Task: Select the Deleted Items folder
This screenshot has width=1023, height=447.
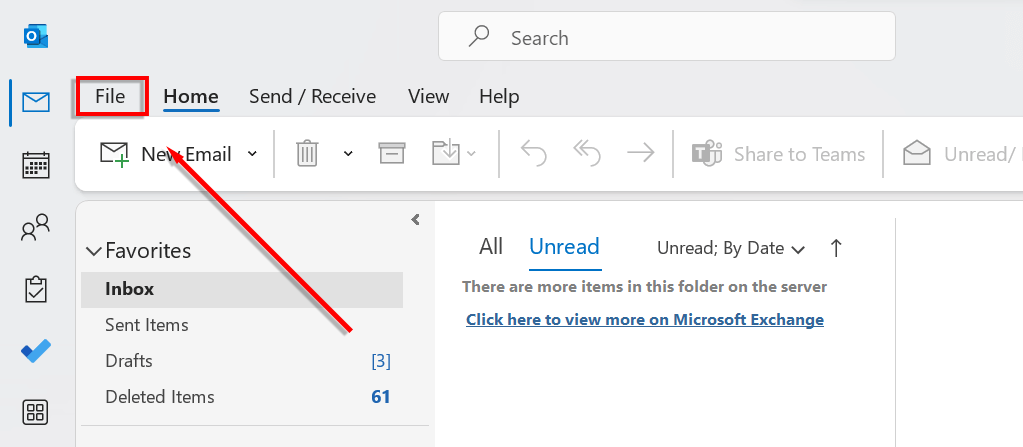Action: (160, 397)
